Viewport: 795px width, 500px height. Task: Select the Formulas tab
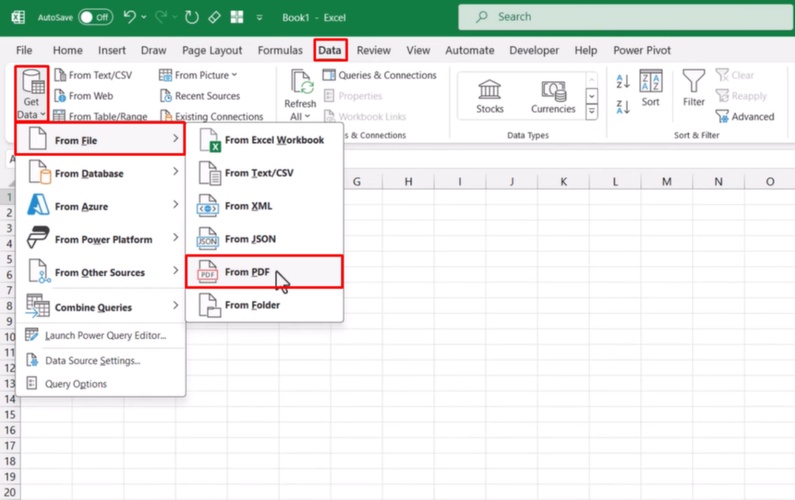(280, 50)
